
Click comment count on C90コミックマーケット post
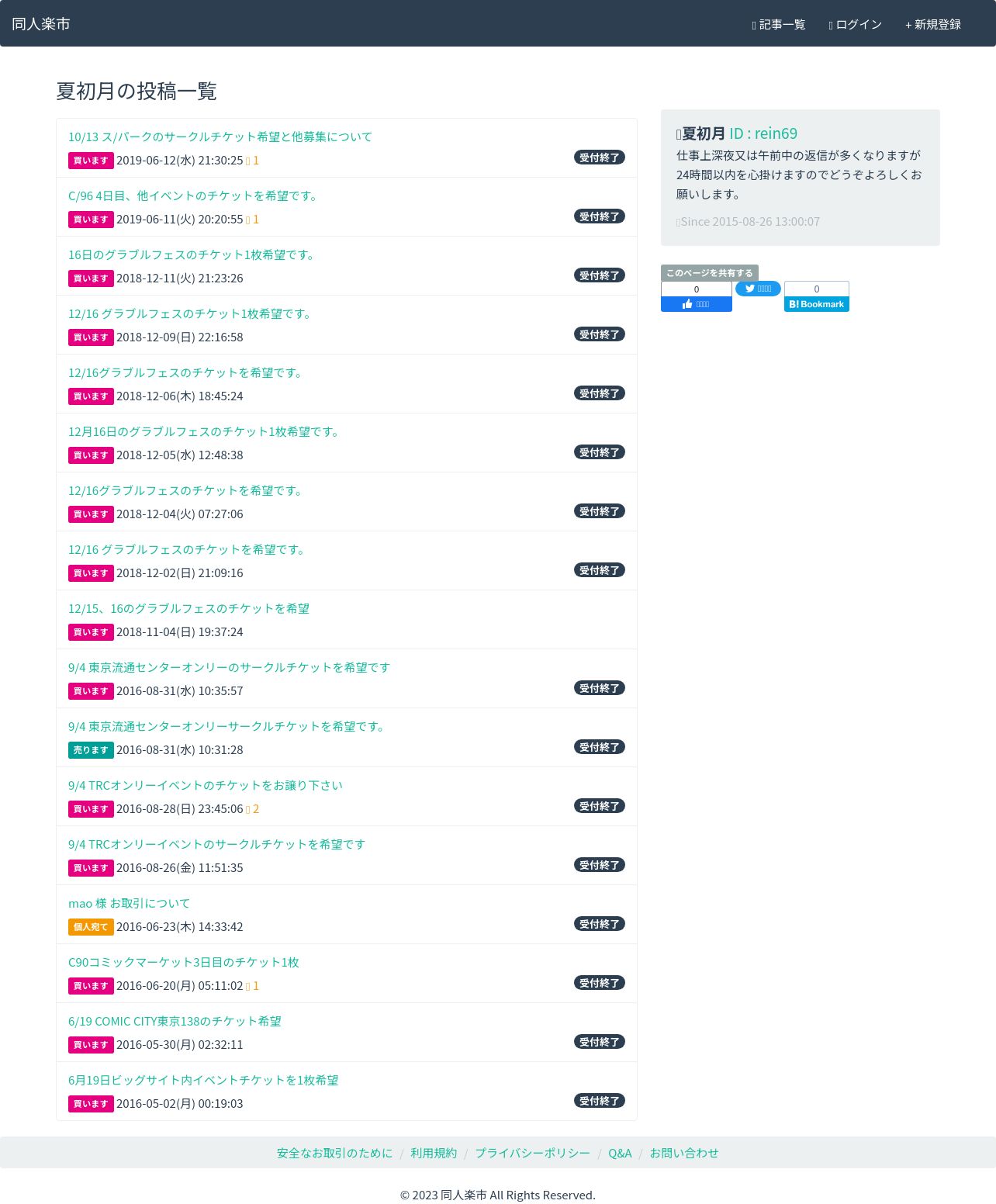point(252,986)
